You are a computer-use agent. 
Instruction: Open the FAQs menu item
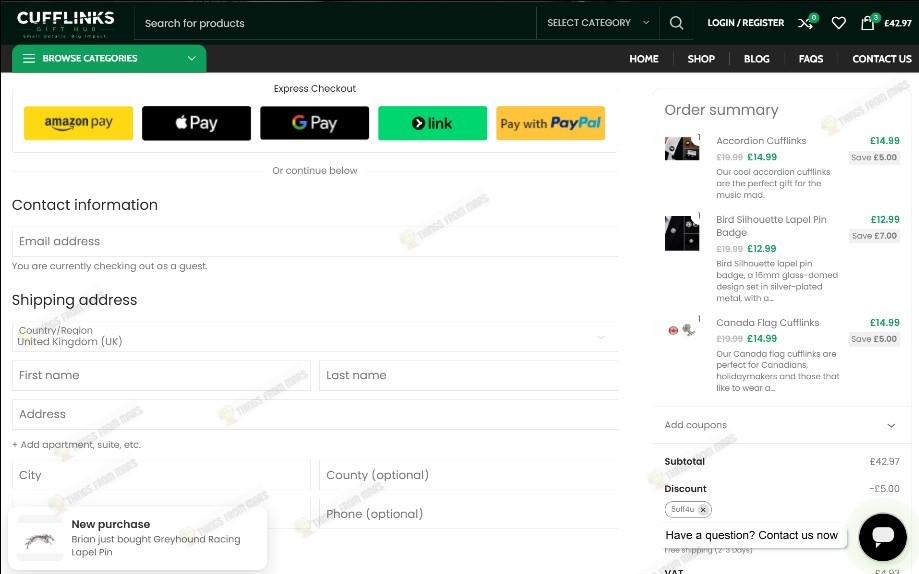[x=811, y=59]
